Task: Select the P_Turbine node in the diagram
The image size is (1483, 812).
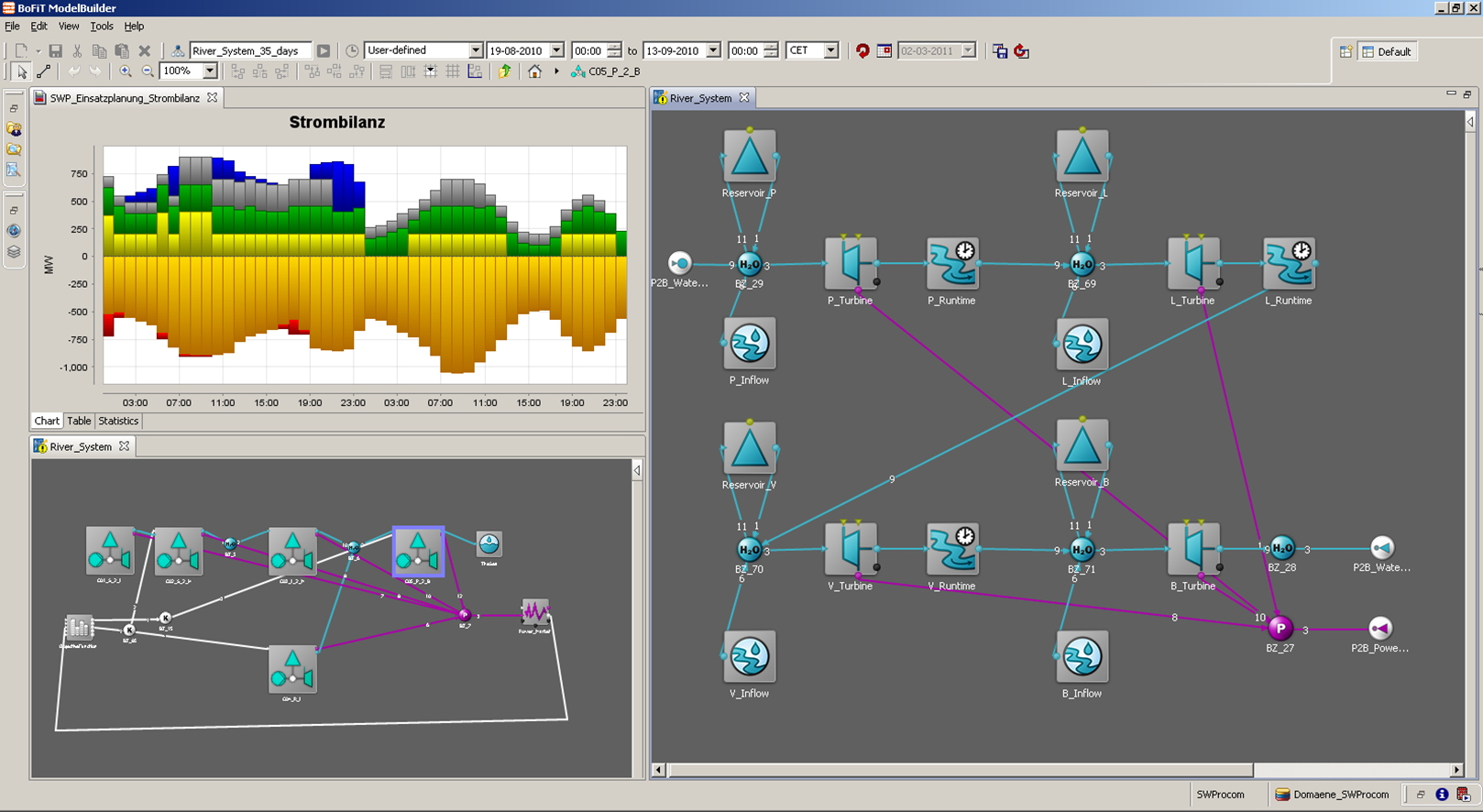Action: (850, 263)
